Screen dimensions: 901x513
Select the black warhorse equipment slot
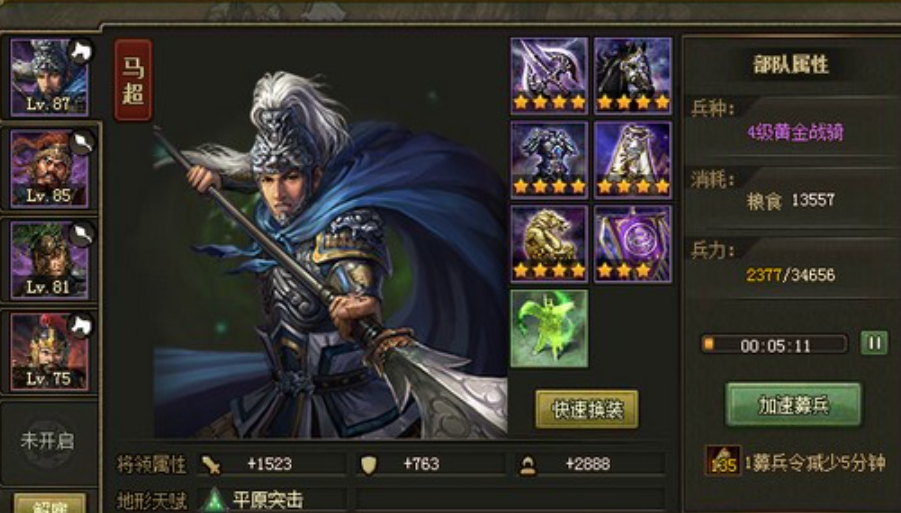[633, 76]
